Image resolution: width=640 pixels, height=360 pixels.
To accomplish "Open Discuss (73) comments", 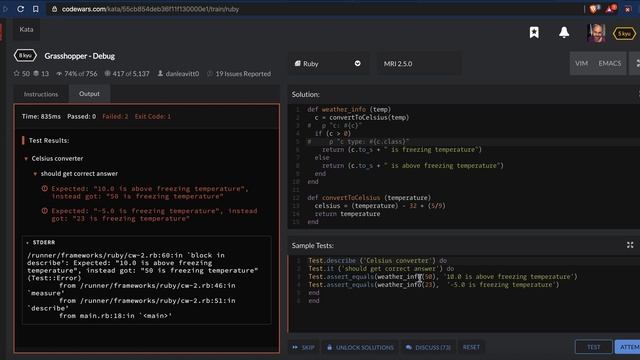I will 428,347.
